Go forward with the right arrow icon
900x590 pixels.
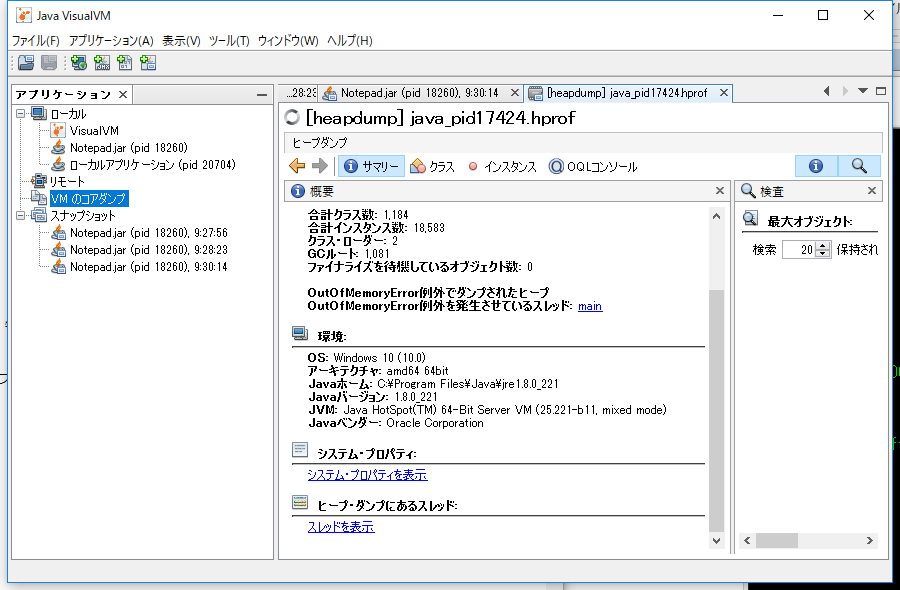pos(319,166)
